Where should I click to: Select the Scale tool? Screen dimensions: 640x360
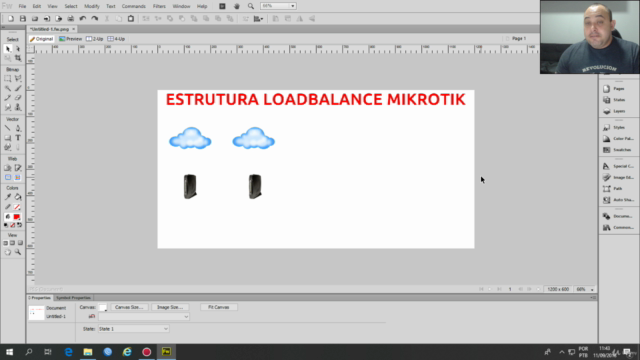(8, 58)
